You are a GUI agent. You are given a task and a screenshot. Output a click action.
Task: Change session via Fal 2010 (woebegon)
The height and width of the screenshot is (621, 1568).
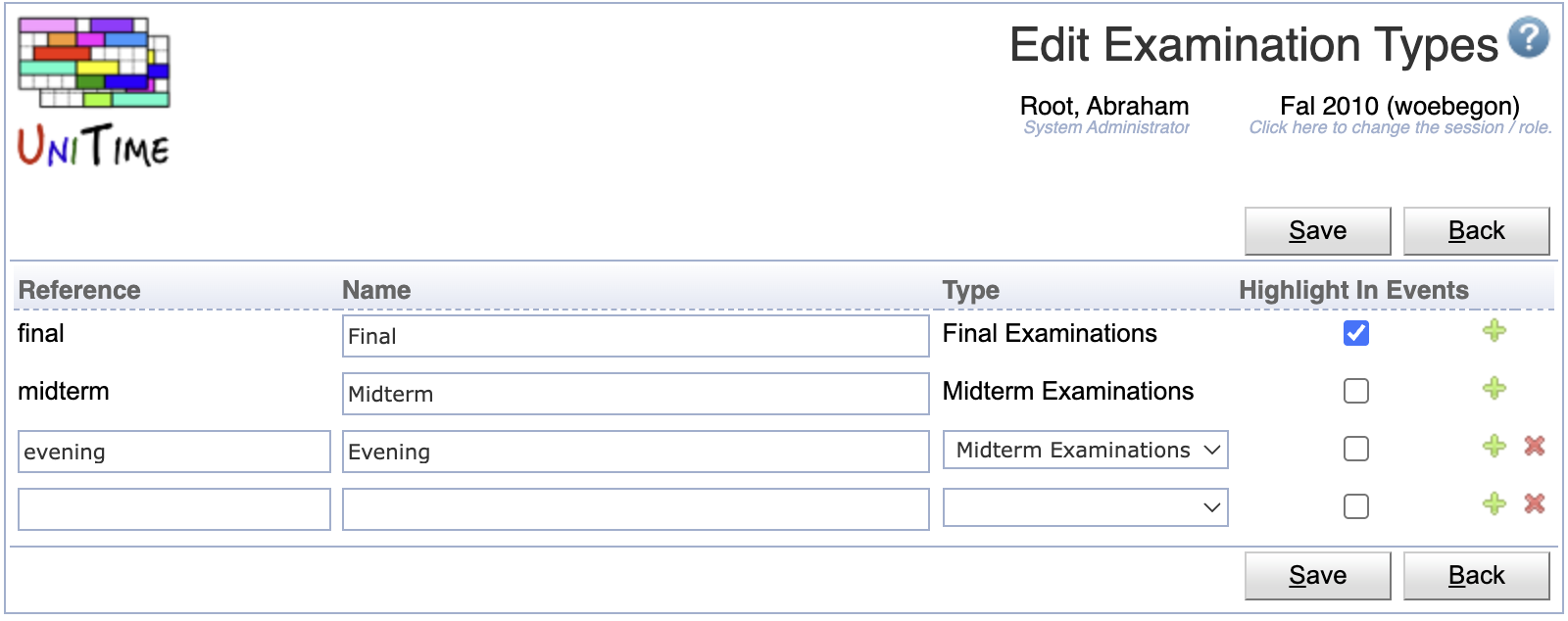tap(1399, 106)
